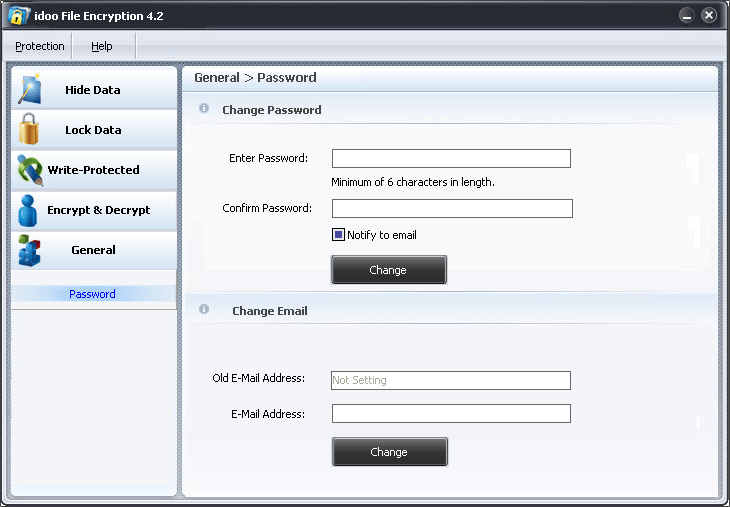
Task: Focus the Enter Password field
Action: [451, 158]
